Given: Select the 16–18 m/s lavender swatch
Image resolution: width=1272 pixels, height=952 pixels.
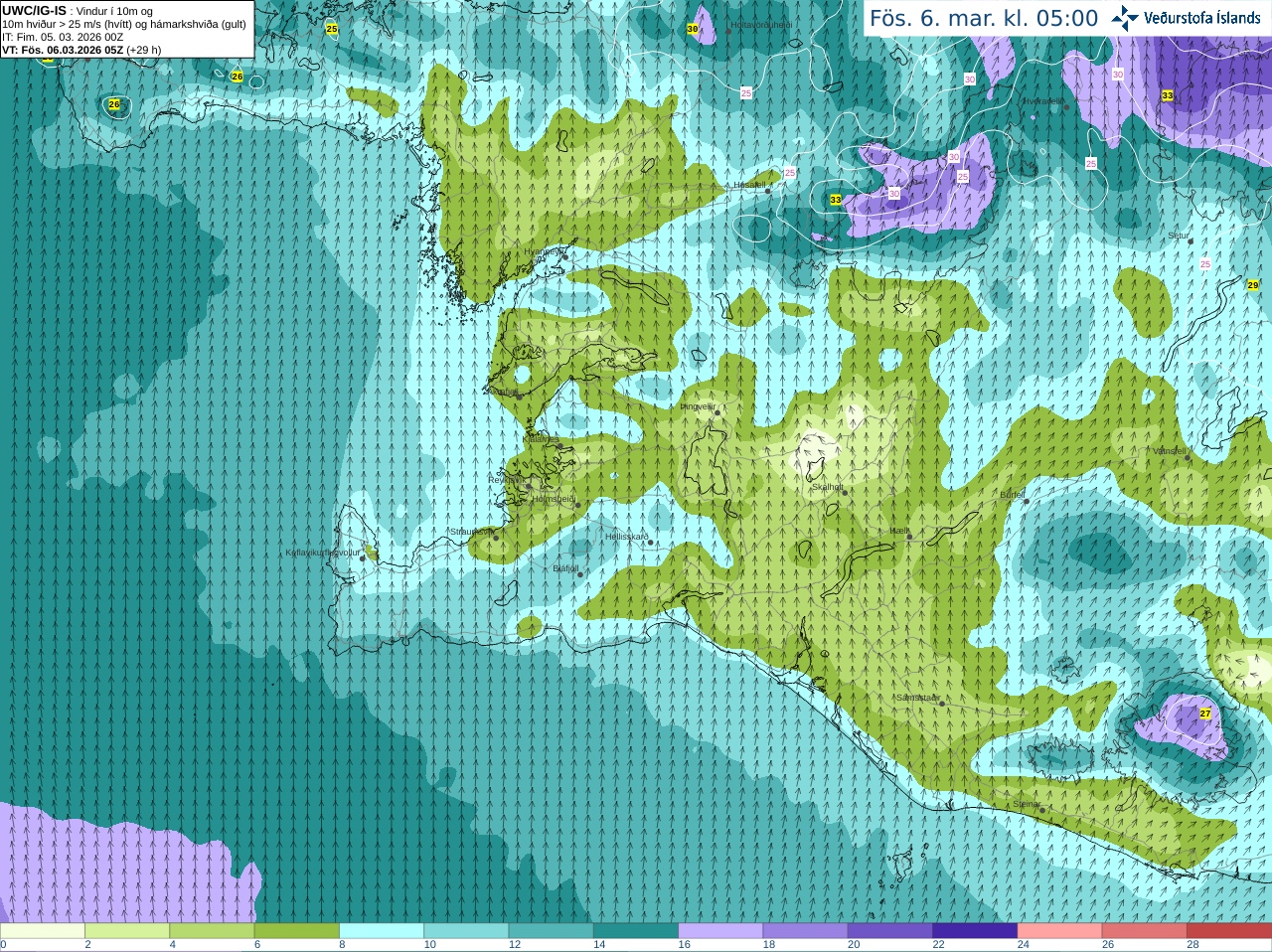Looking at the screenshot, I should point(720,931).
